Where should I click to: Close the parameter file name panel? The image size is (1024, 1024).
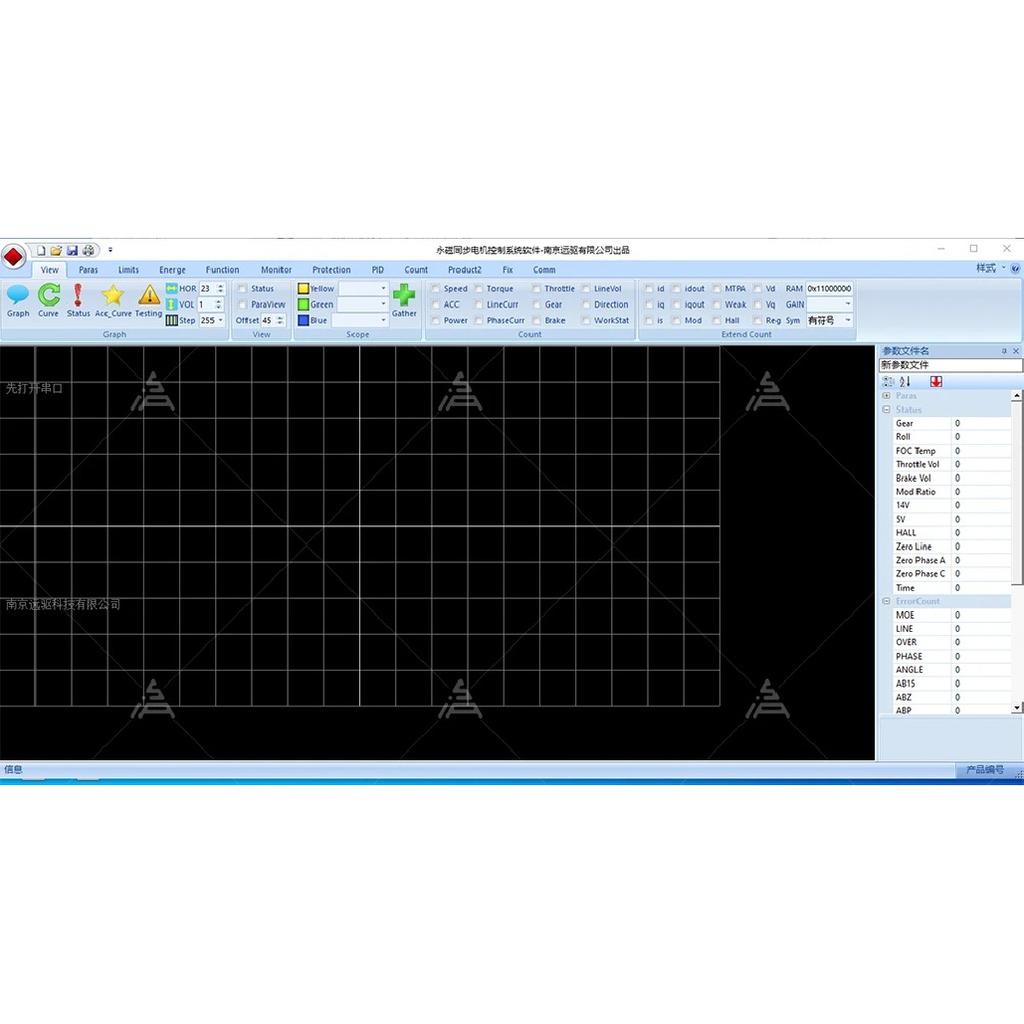tap(1016, 351)
